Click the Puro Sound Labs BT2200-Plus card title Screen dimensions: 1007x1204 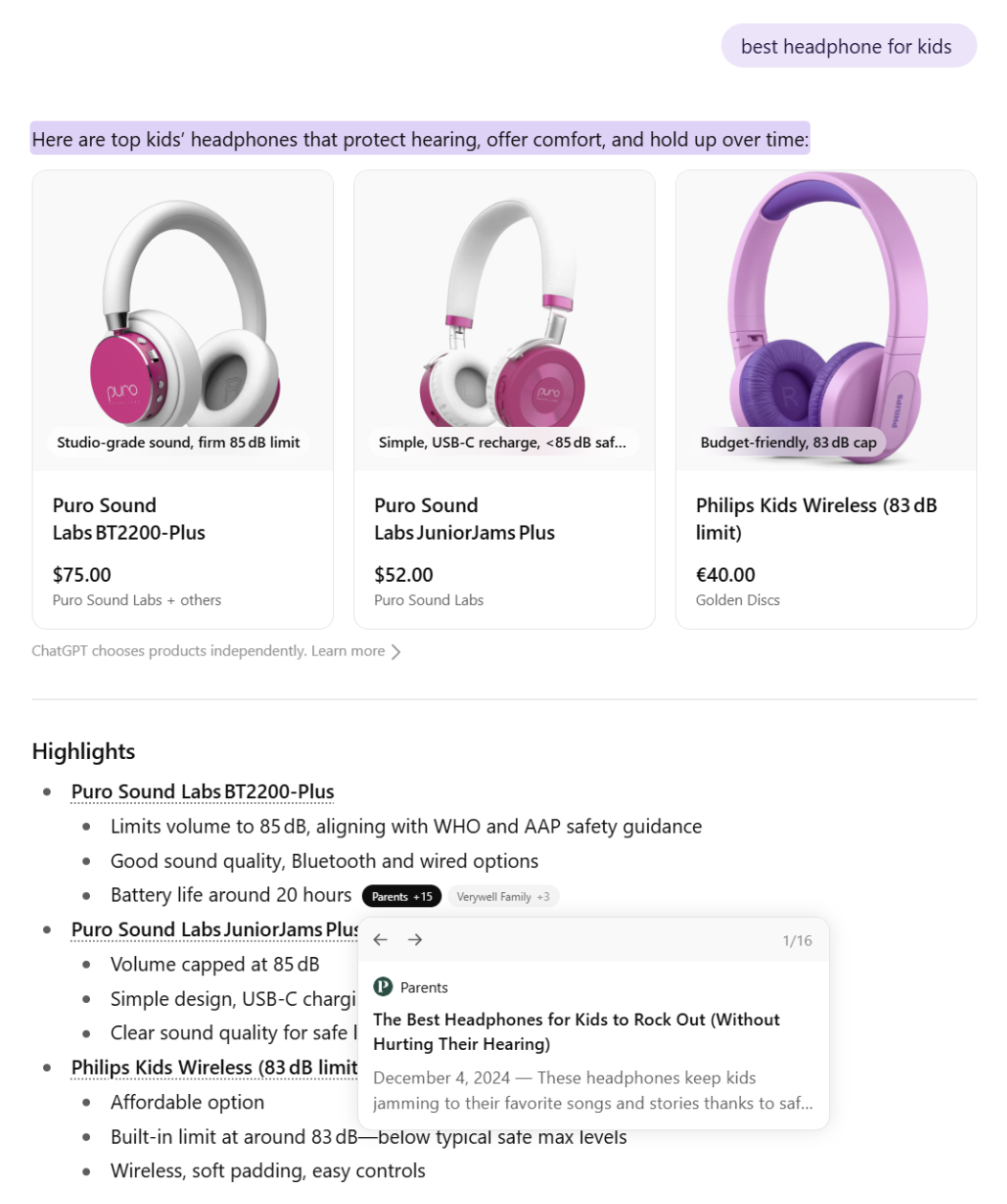point(129,519)
